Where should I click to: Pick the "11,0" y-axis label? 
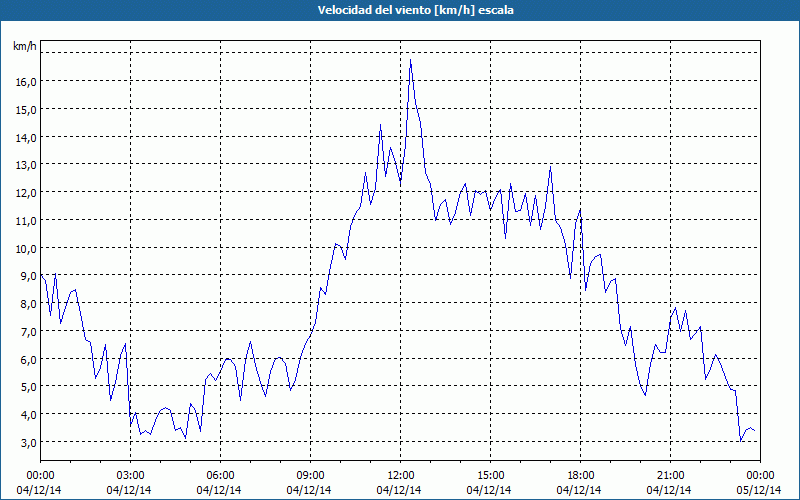(x=24, y=220)
